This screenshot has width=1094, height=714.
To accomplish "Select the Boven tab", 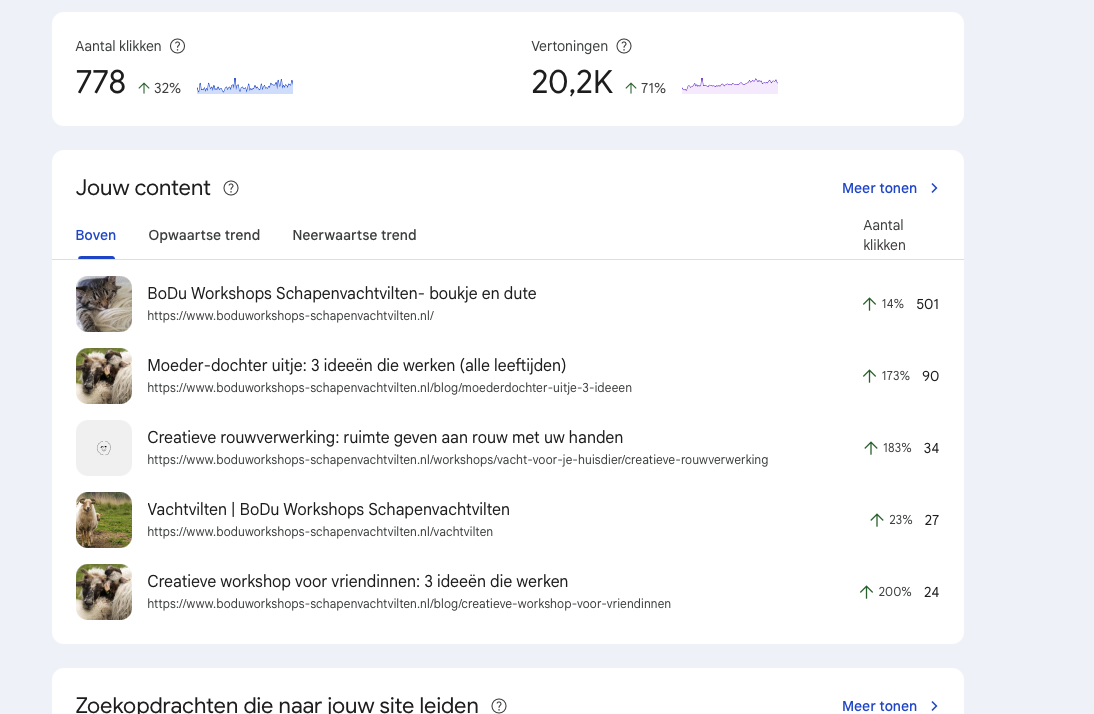I will [x=96, y=235].
